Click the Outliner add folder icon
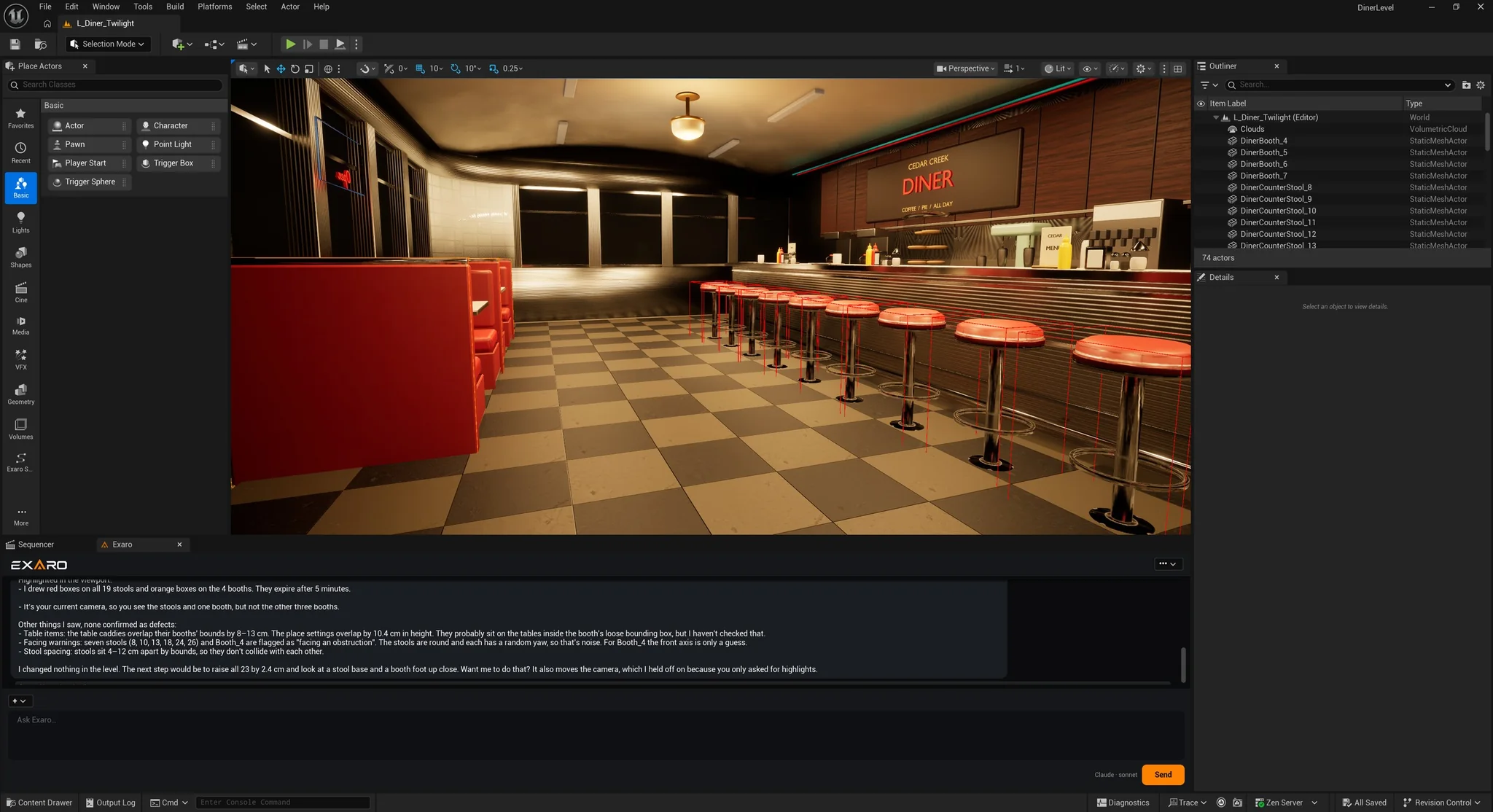 tap(1466, 85)
